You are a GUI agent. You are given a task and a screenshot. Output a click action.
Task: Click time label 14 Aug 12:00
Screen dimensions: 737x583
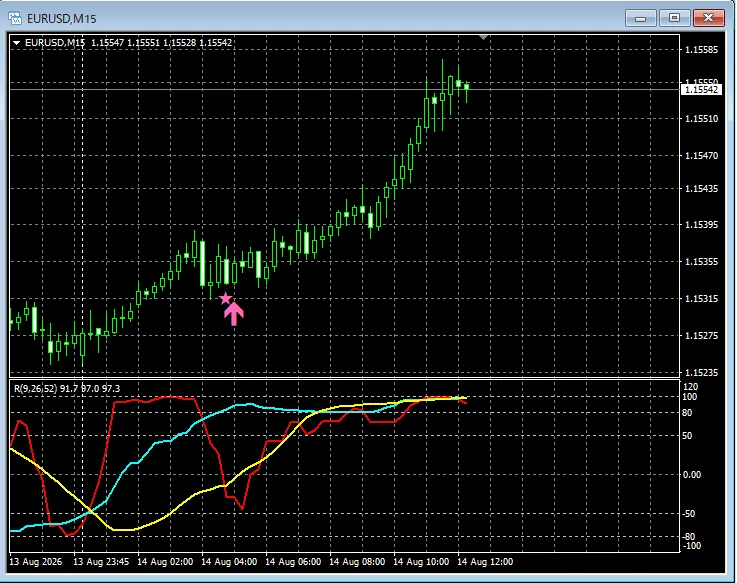(x=485, y=561)
